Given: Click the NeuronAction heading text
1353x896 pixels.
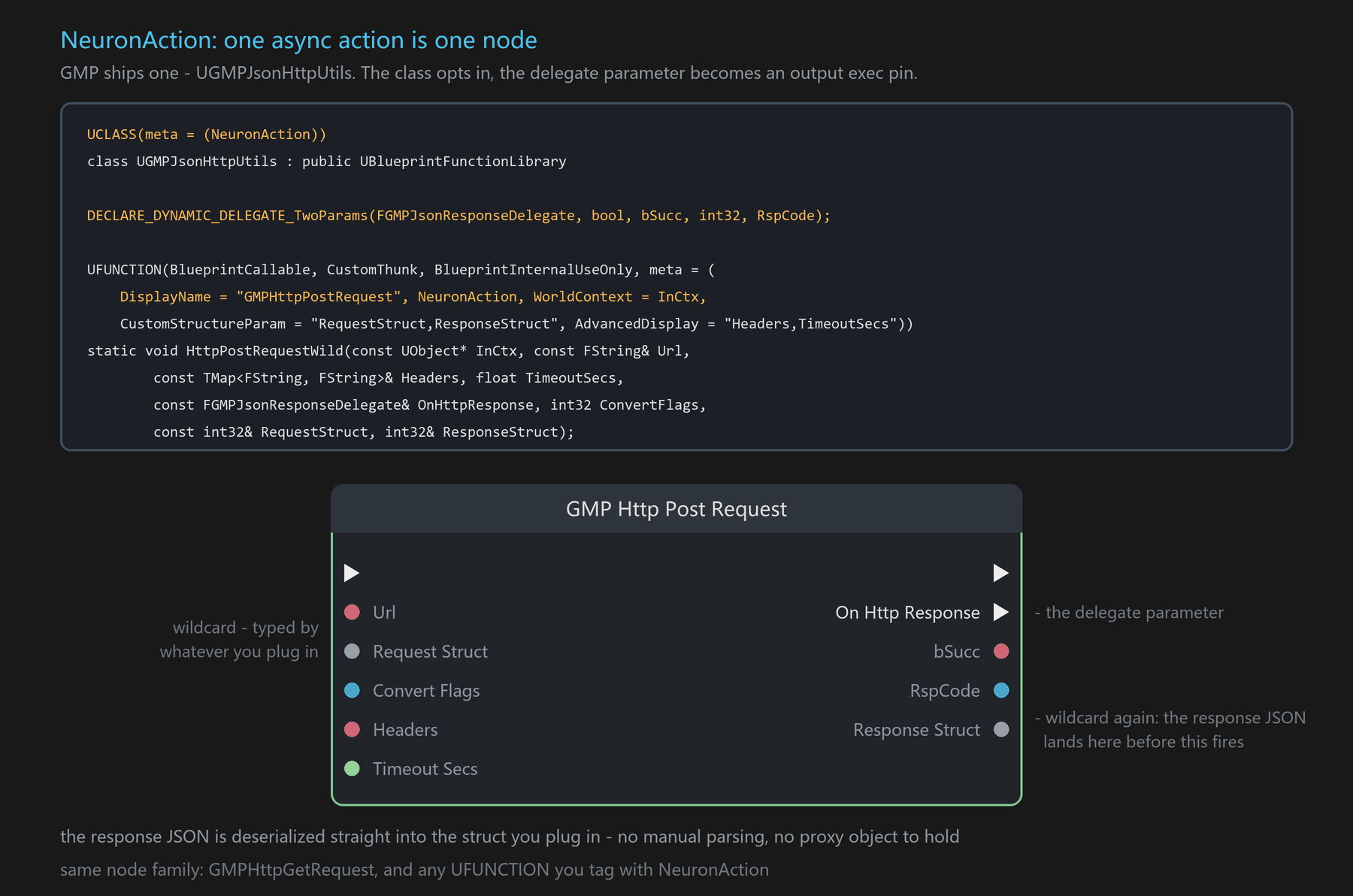Looking at the screenshot, I should coord(298,40).
